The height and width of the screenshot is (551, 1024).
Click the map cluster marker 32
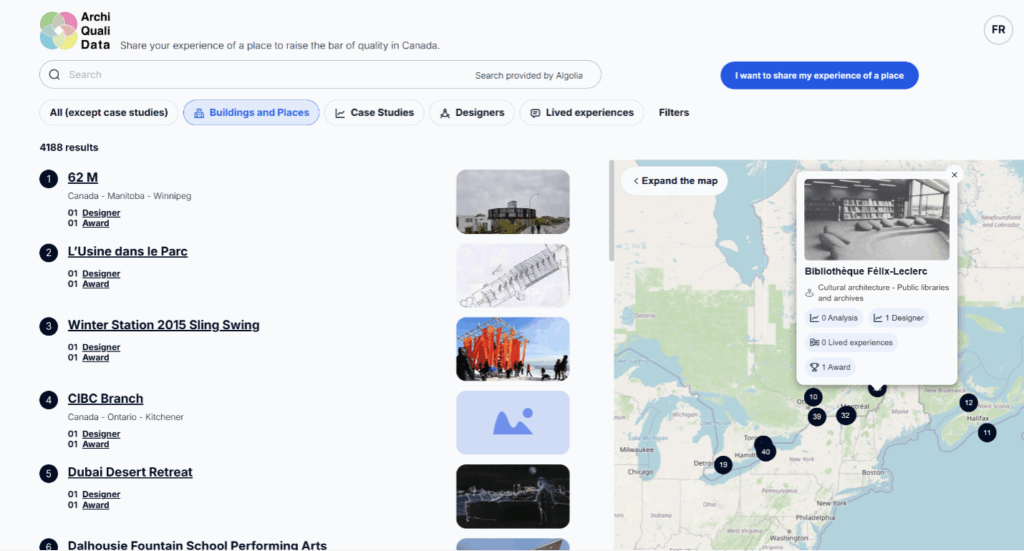tap(846, 415)
